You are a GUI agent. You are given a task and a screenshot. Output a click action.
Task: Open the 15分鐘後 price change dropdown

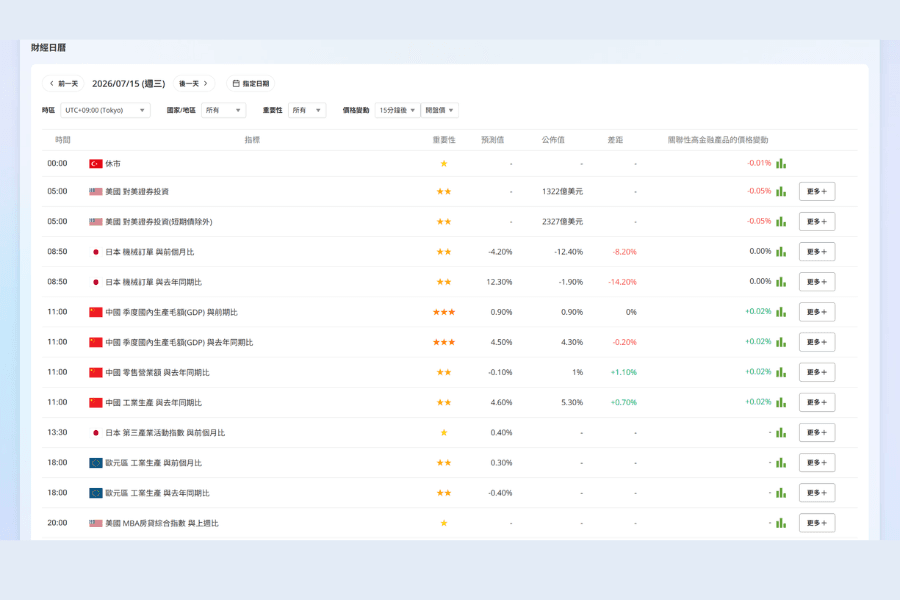pyautogui.click(x=397, y=110)
